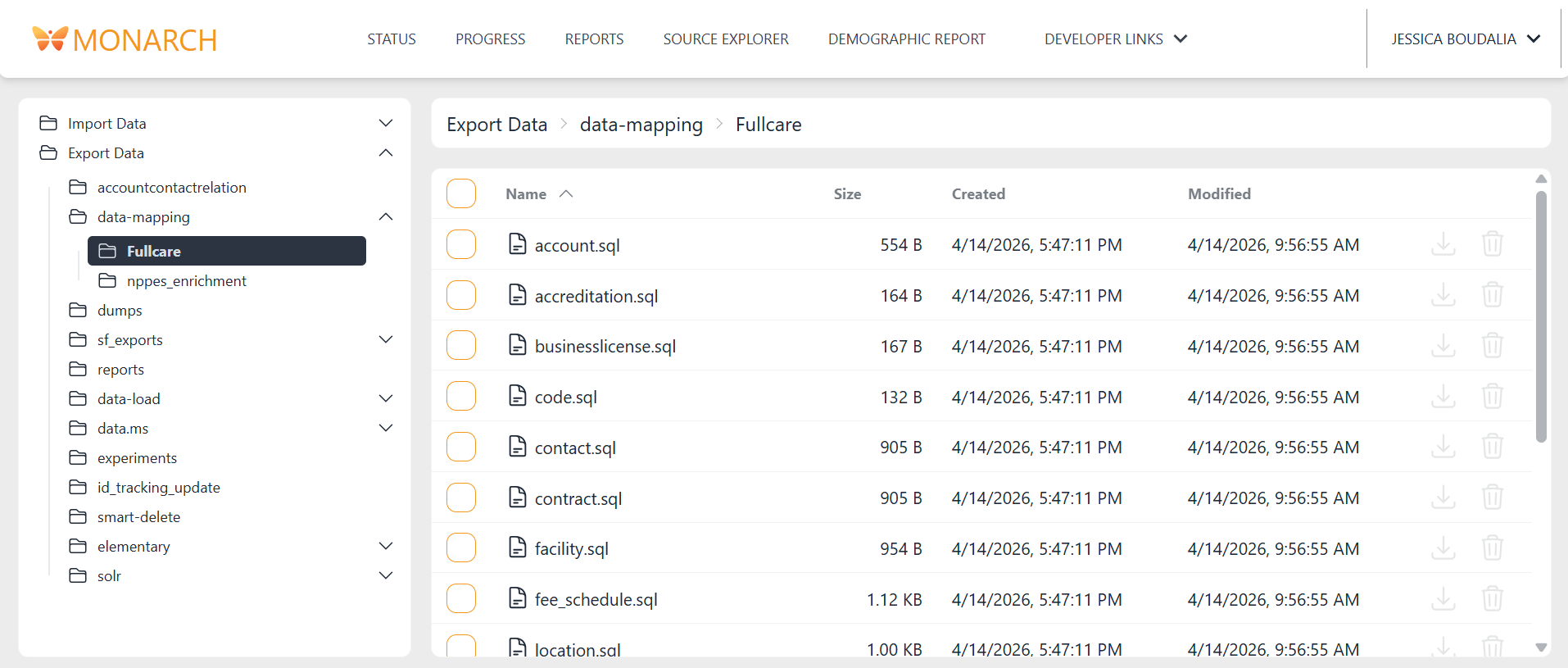Sort by the Created column header
1568x668 pixels.
pos(978,193)
